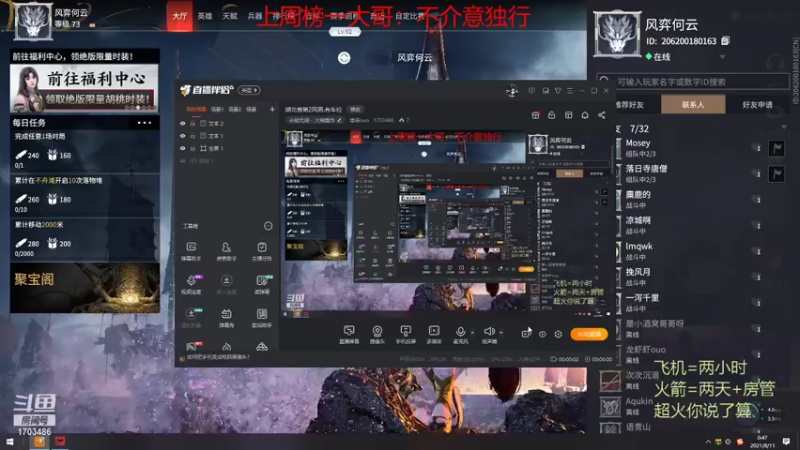Screen dimensions: 800x450
Task: Open the 前往福利中心 banner
Action: [x=85, y=87]
